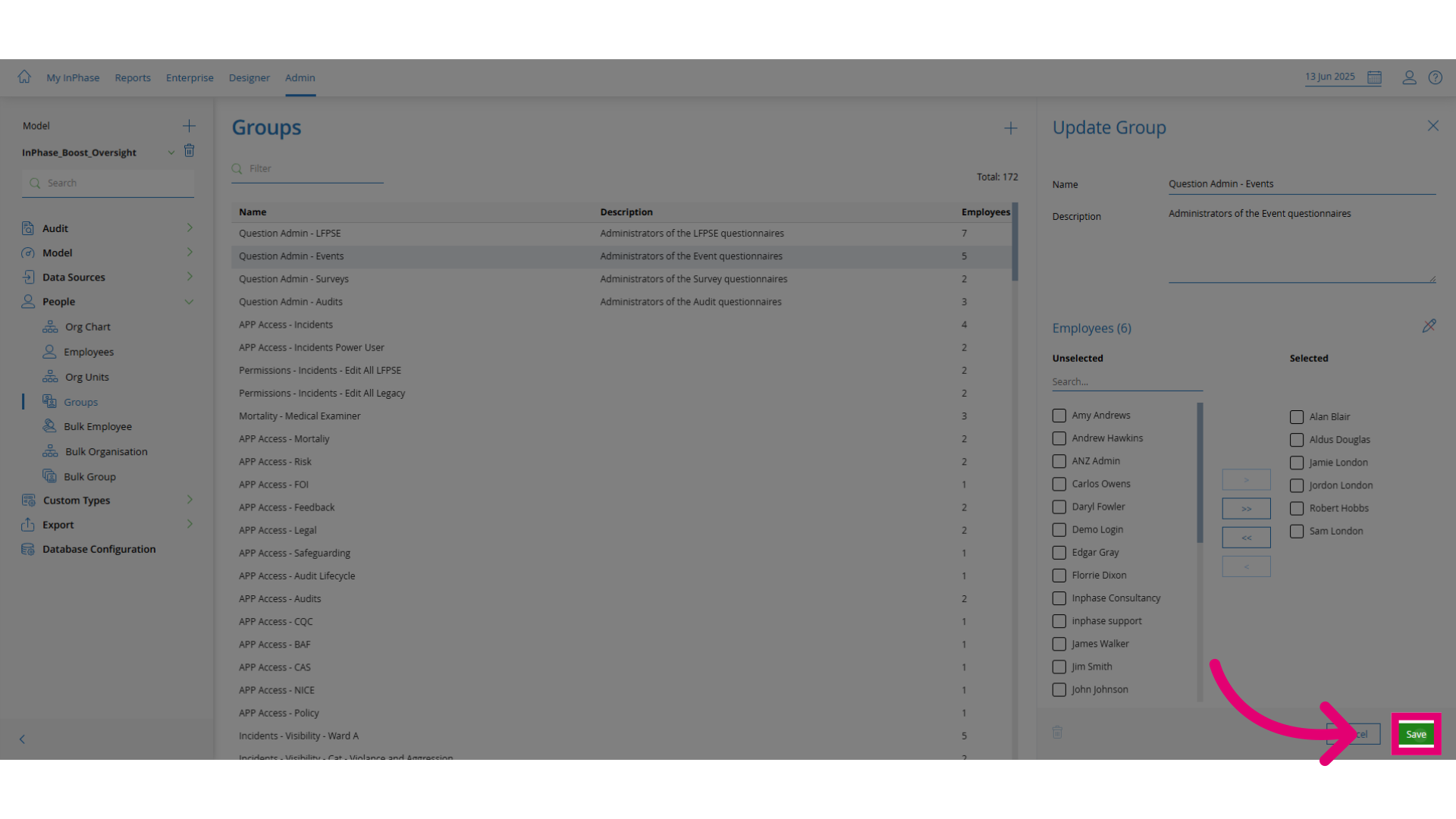This screenshot has width=1456, height=819.
Task: Open Database Configuration from sidebar
Action: pyautogui.click(x=99, y=549)
